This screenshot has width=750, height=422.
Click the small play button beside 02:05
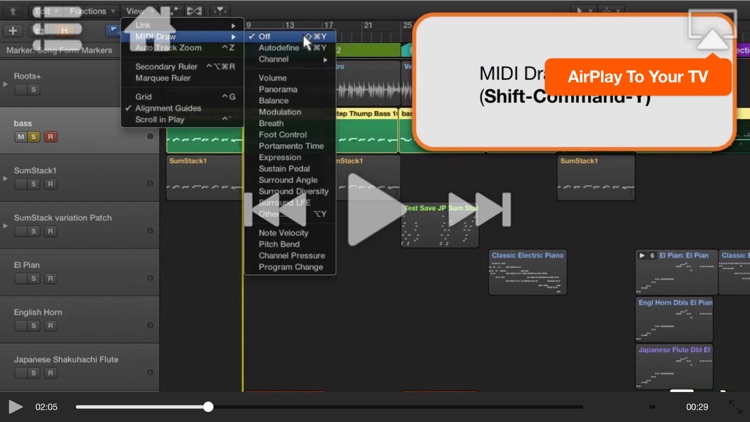click(15, 407)
